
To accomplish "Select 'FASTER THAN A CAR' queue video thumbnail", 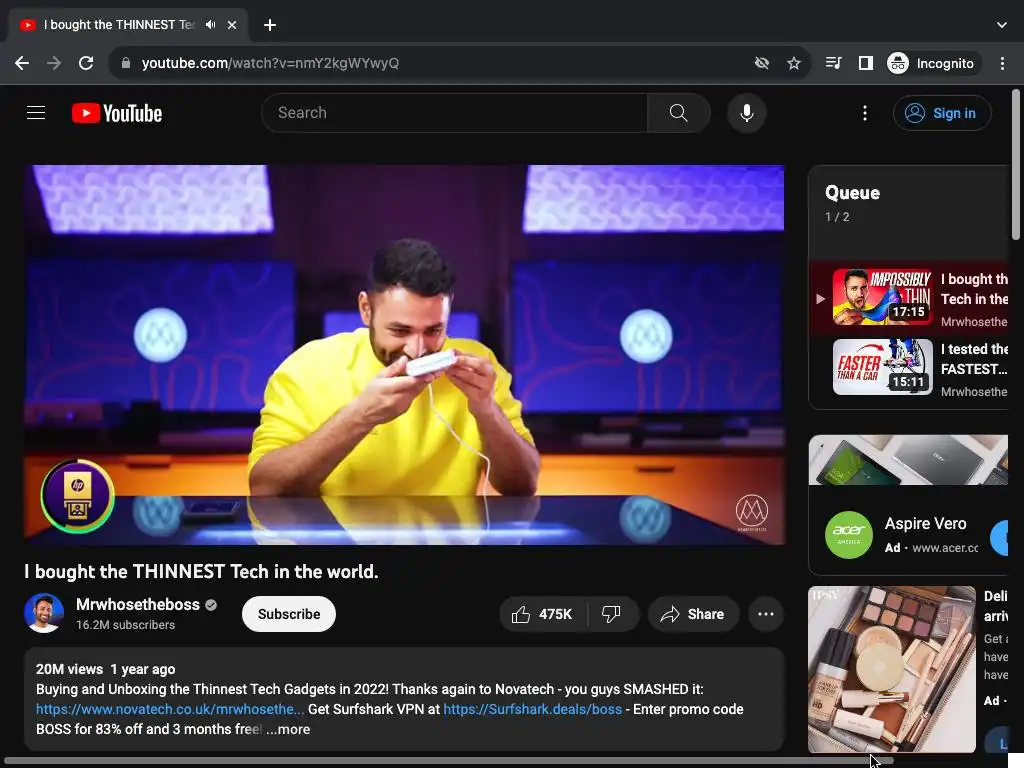I will point(883,366).
